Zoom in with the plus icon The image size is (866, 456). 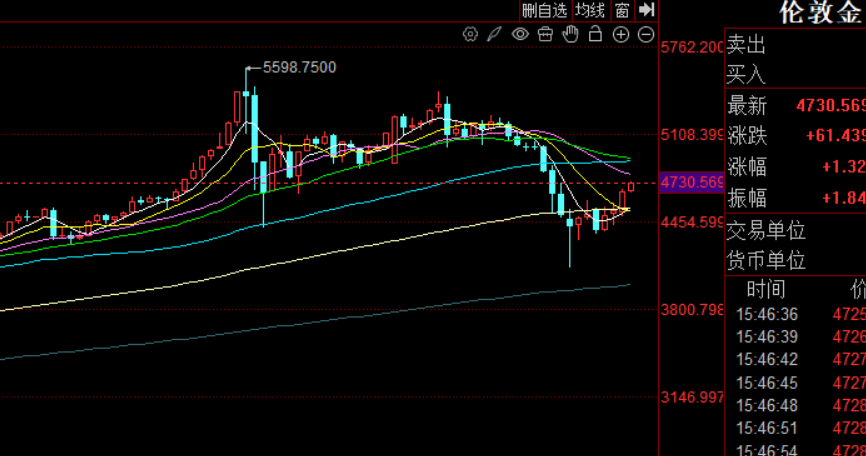[x=621, y=35]
